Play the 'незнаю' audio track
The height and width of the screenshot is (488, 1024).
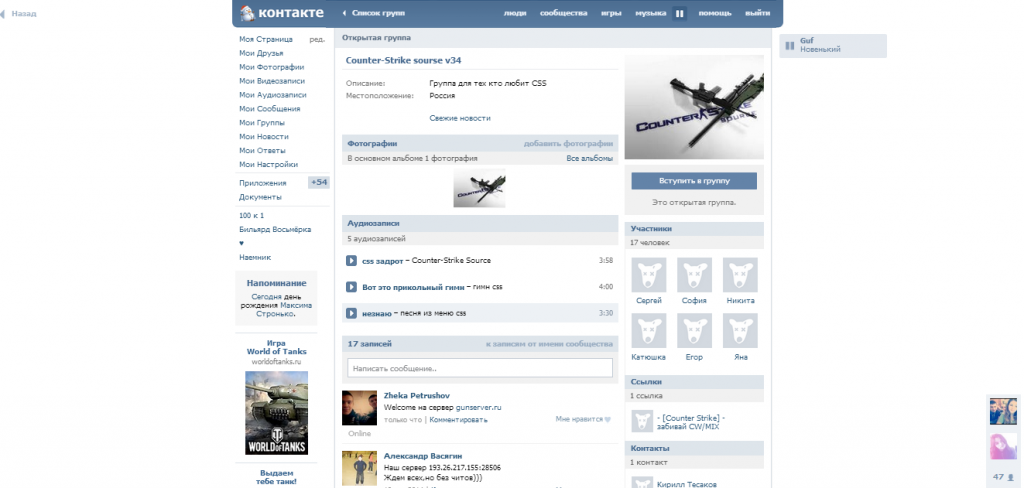coord(352,313)
